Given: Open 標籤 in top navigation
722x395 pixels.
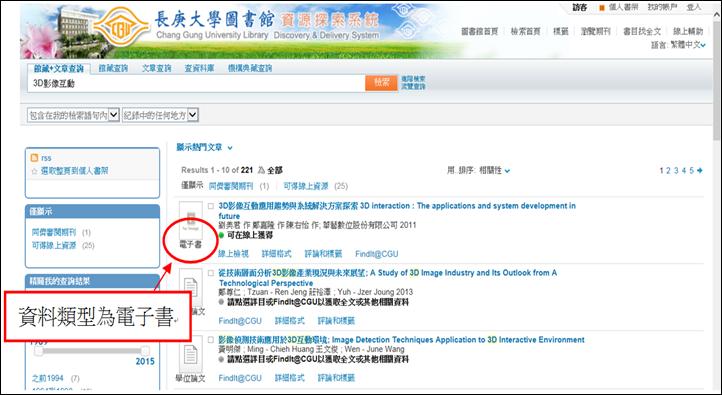Looking at the screenshot, I should 560,31.
